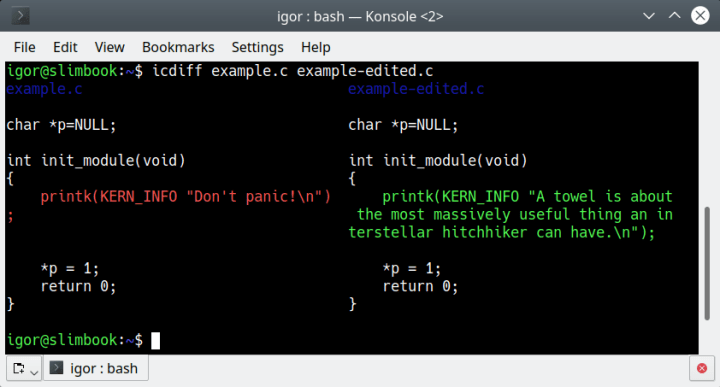Click the Konsole terminal icon in title bar
Viewport: 720px width, 387px height.
pyautogui.click(x=20, y=16)
